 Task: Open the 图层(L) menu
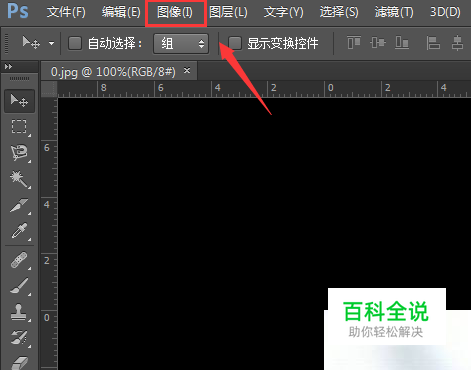(228, 12)
